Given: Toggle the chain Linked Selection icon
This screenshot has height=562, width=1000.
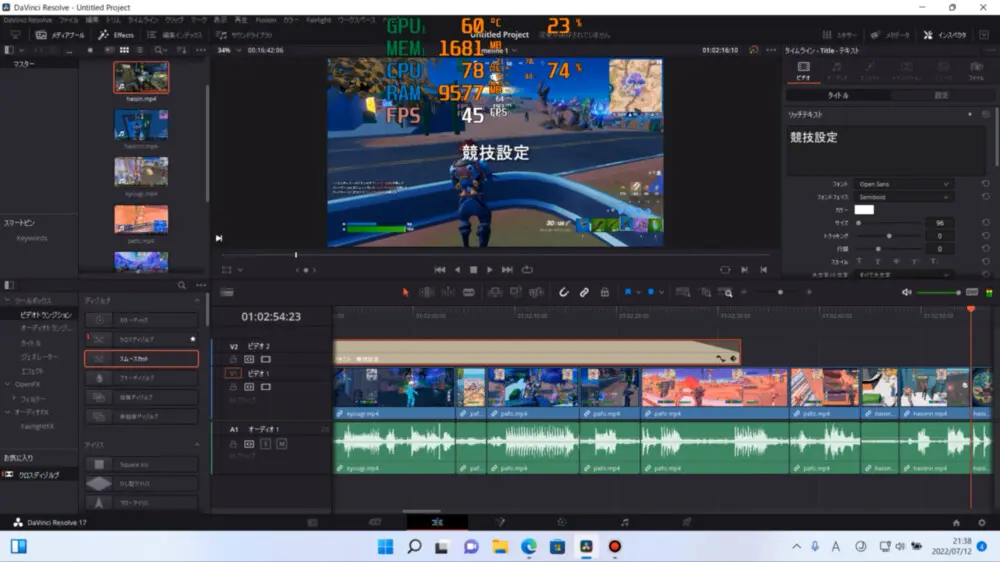Looking at the screenshot, I should [584, 292].
